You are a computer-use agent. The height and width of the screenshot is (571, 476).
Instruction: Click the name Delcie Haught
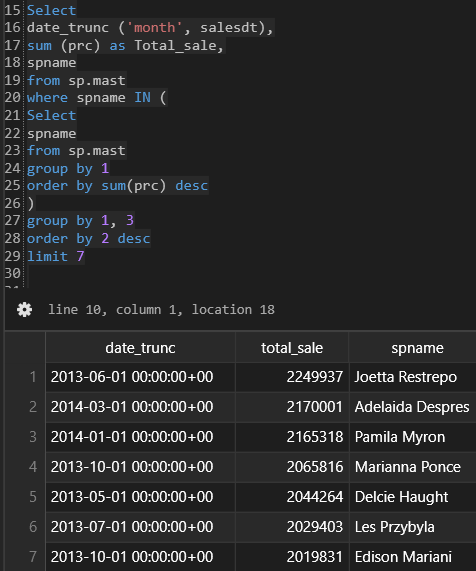pos(401,497)
